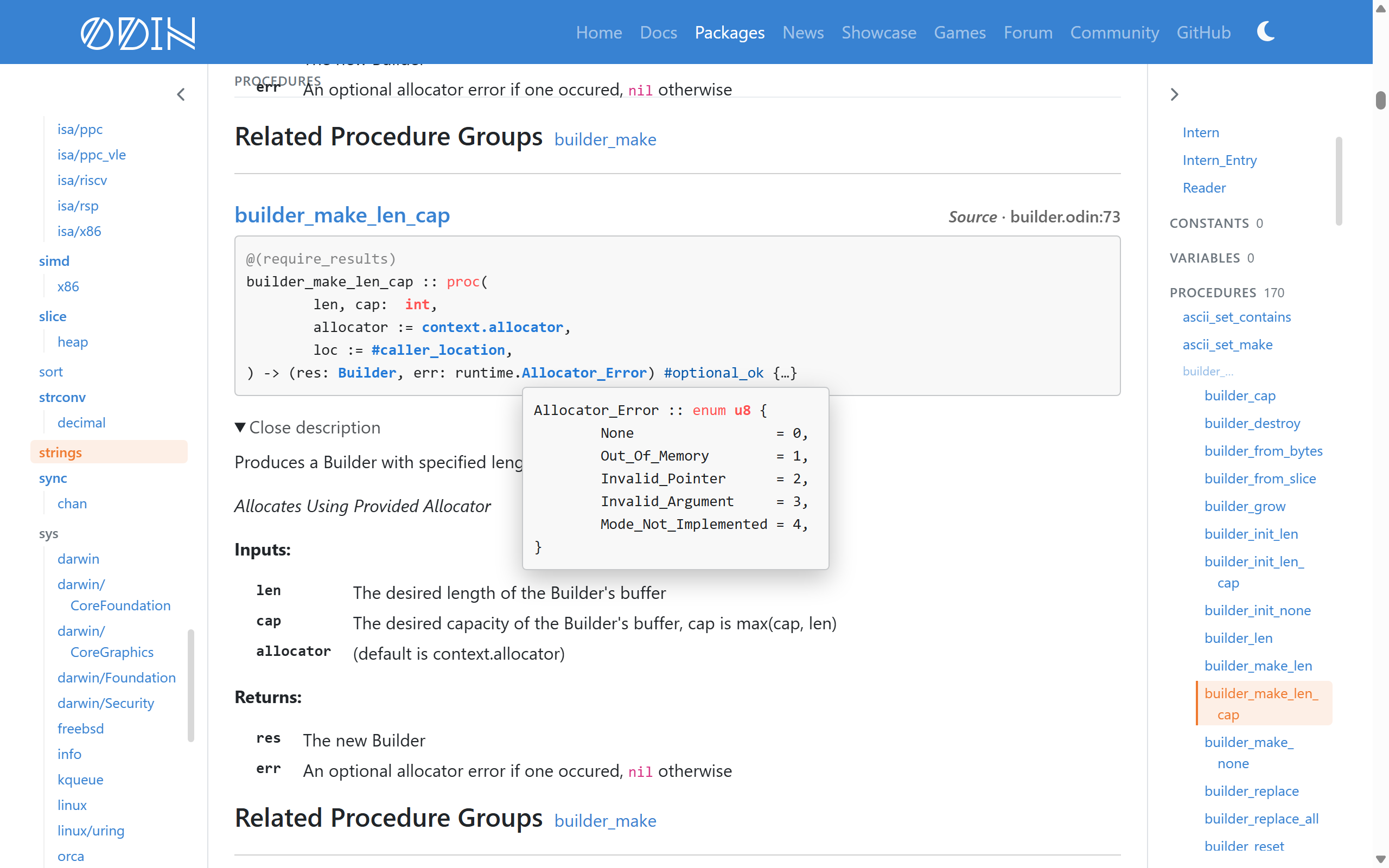The image size is (1389, 868).
Task: Open the Home menu item
Action: (598, 33)
